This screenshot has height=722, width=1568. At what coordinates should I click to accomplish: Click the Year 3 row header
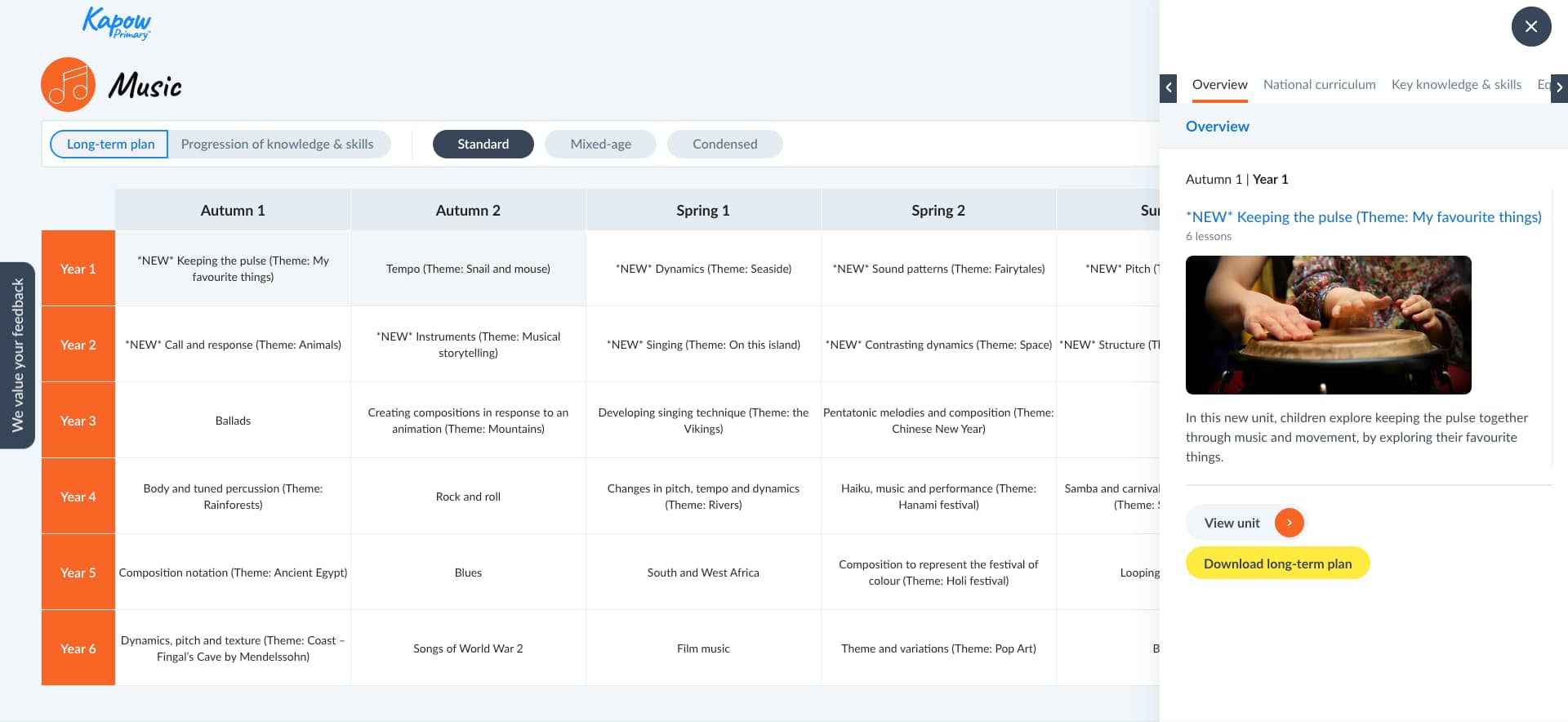[78, 421]
